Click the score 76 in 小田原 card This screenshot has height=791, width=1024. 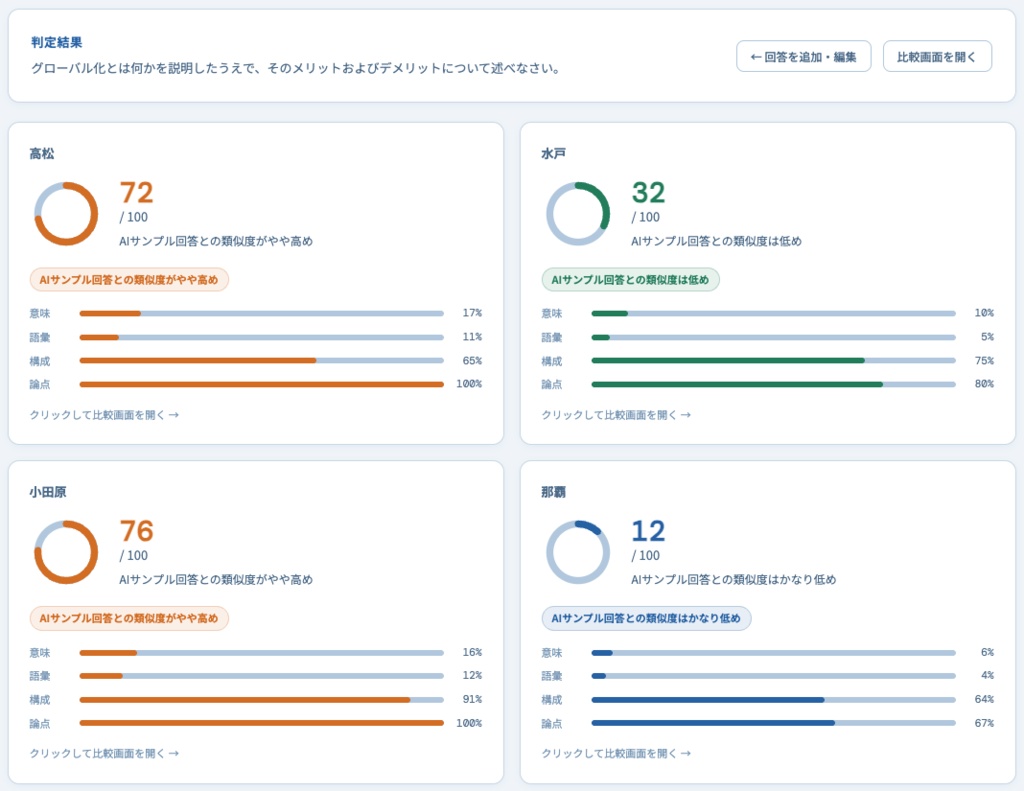(x=136, y=531)
